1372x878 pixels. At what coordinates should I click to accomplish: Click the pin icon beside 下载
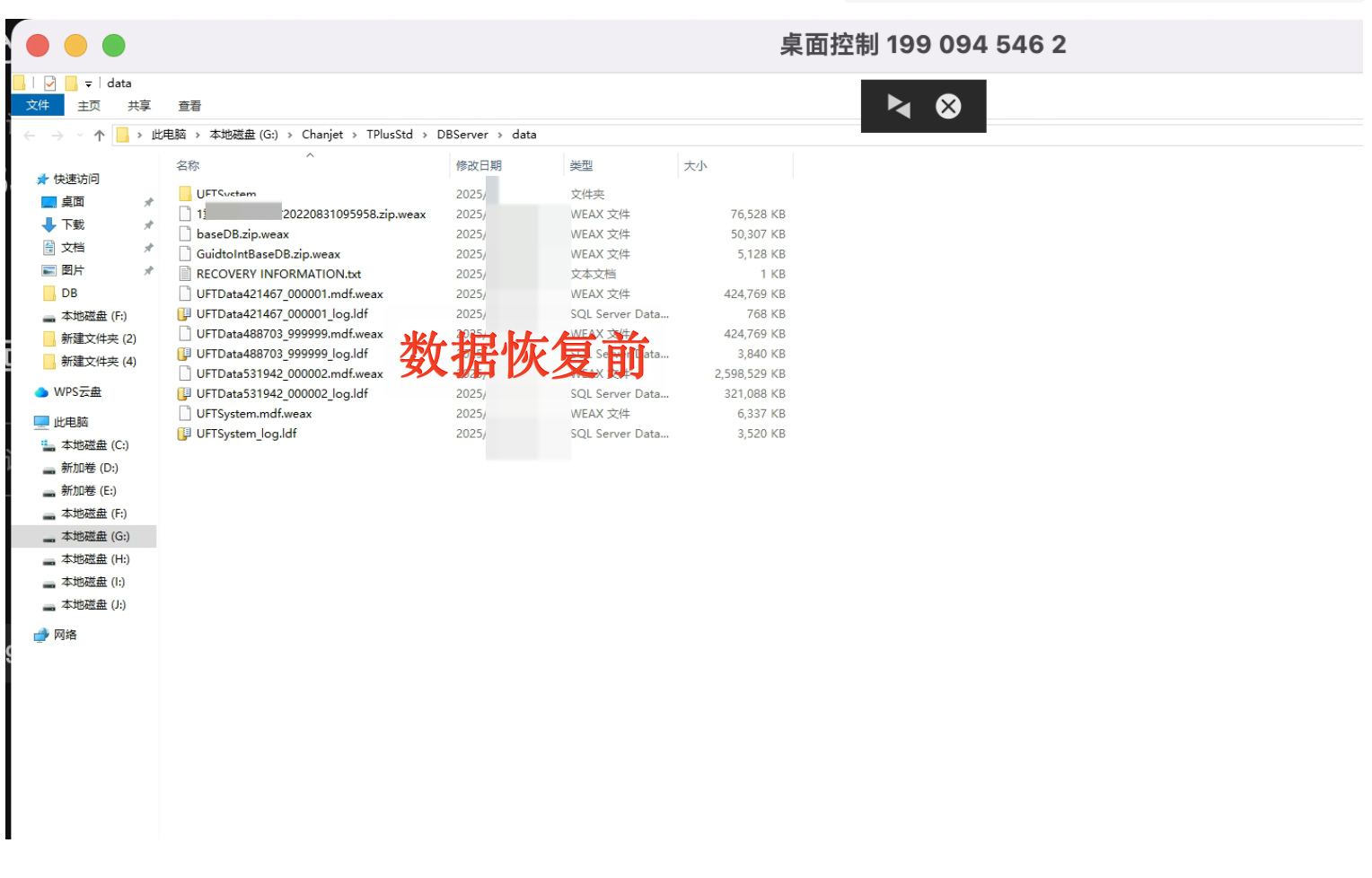coord(148,224)
